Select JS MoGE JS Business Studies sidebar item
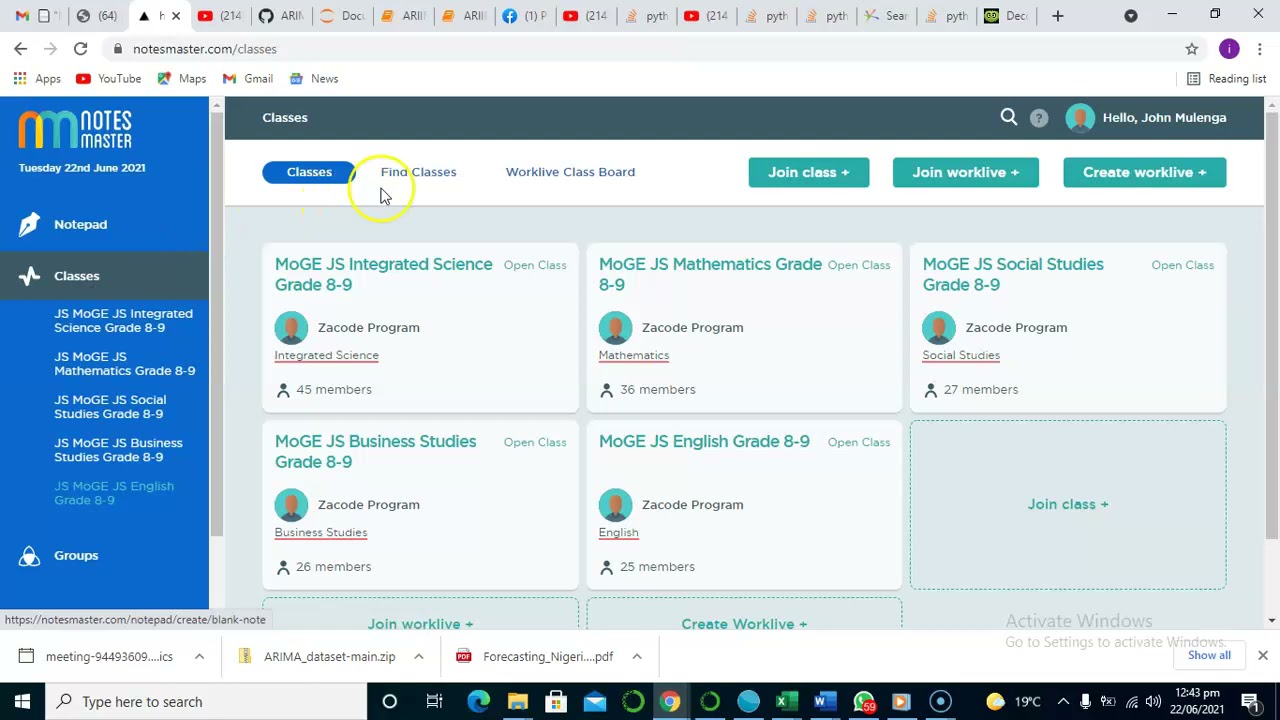 click(x=118, y=449)
